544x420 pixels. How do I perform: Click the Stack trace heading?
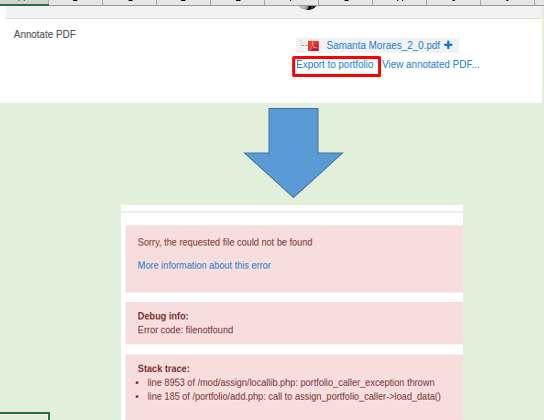(164, 368)
